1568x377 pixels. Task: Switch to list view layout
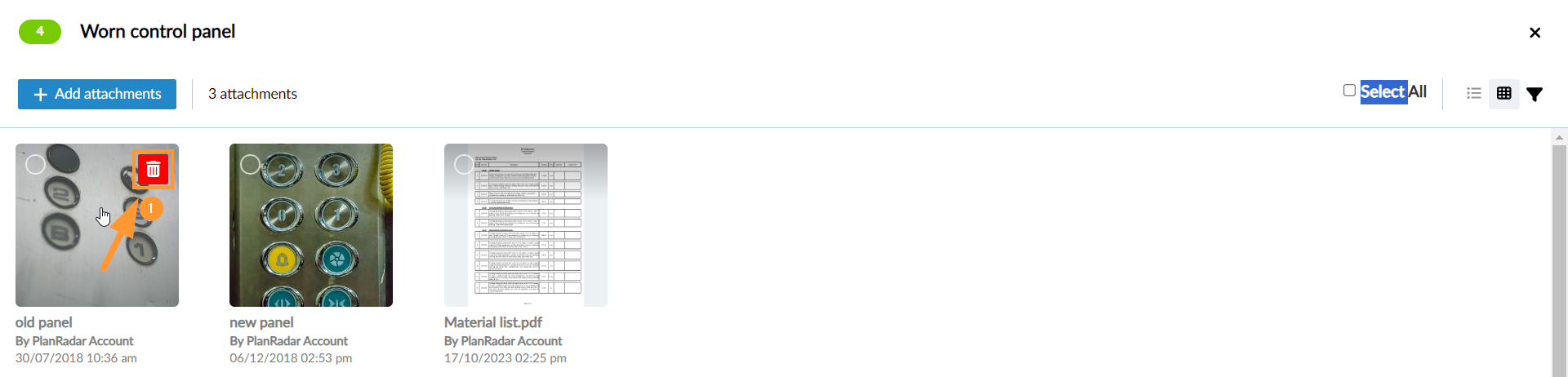point(1474,94)
